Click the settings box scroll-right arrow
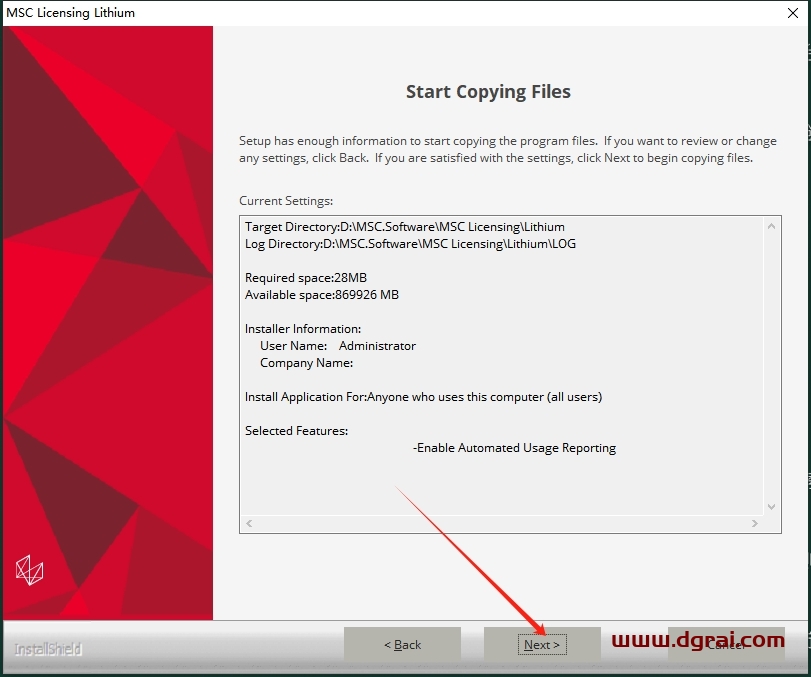The height and width of the screenshot is (677, 811). tap(755, 523)
